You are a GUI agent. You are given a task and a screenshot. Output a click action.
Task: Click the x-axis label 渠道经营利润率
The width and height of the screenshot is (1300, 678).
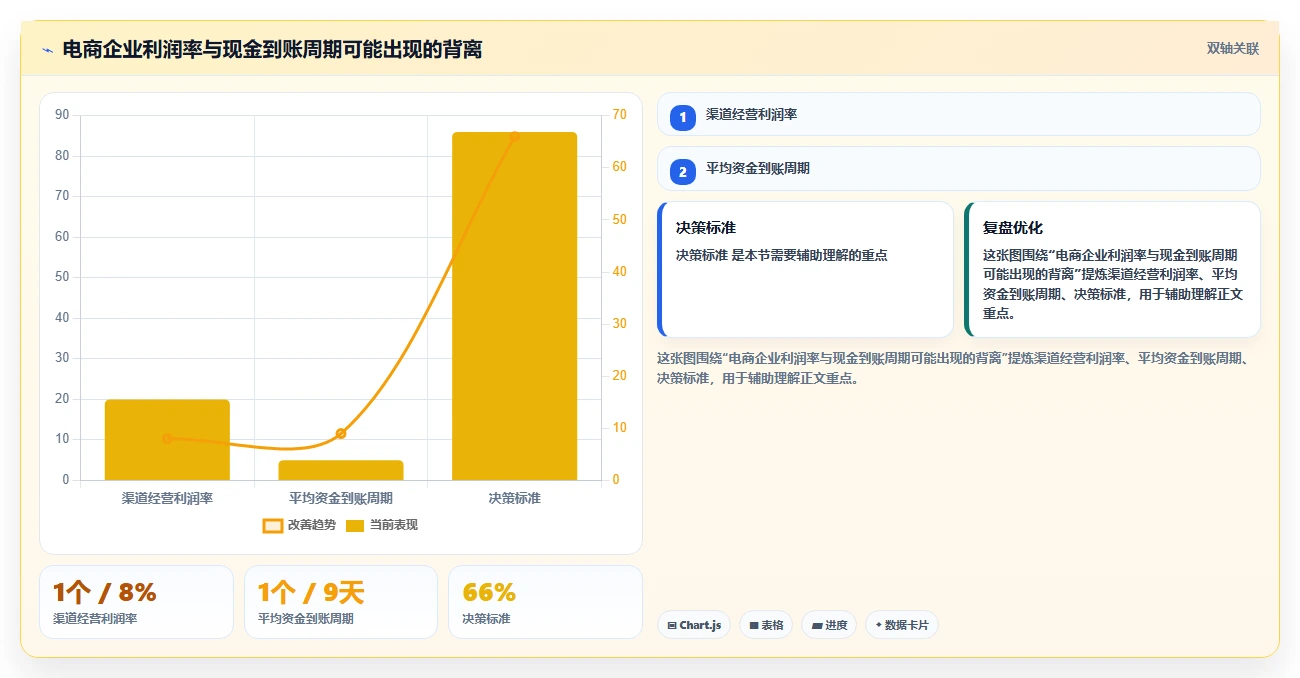point(167,498)
